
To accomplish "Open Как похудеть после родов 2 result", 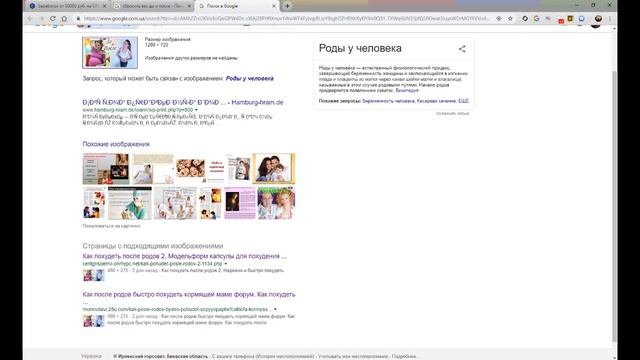I will click(x=184, y=256).
